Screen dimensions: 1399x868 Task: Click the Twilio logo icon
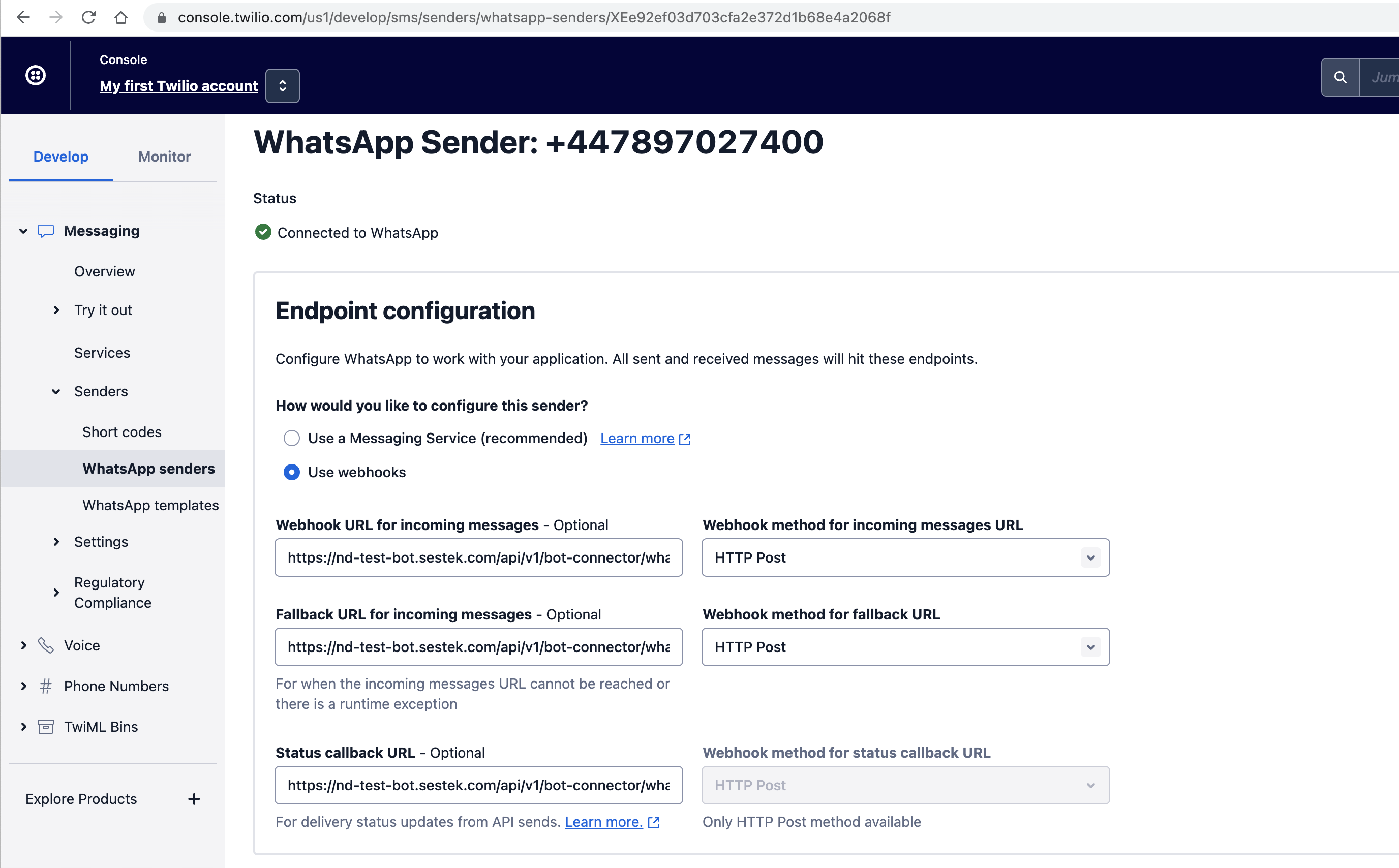click(36, 75)
